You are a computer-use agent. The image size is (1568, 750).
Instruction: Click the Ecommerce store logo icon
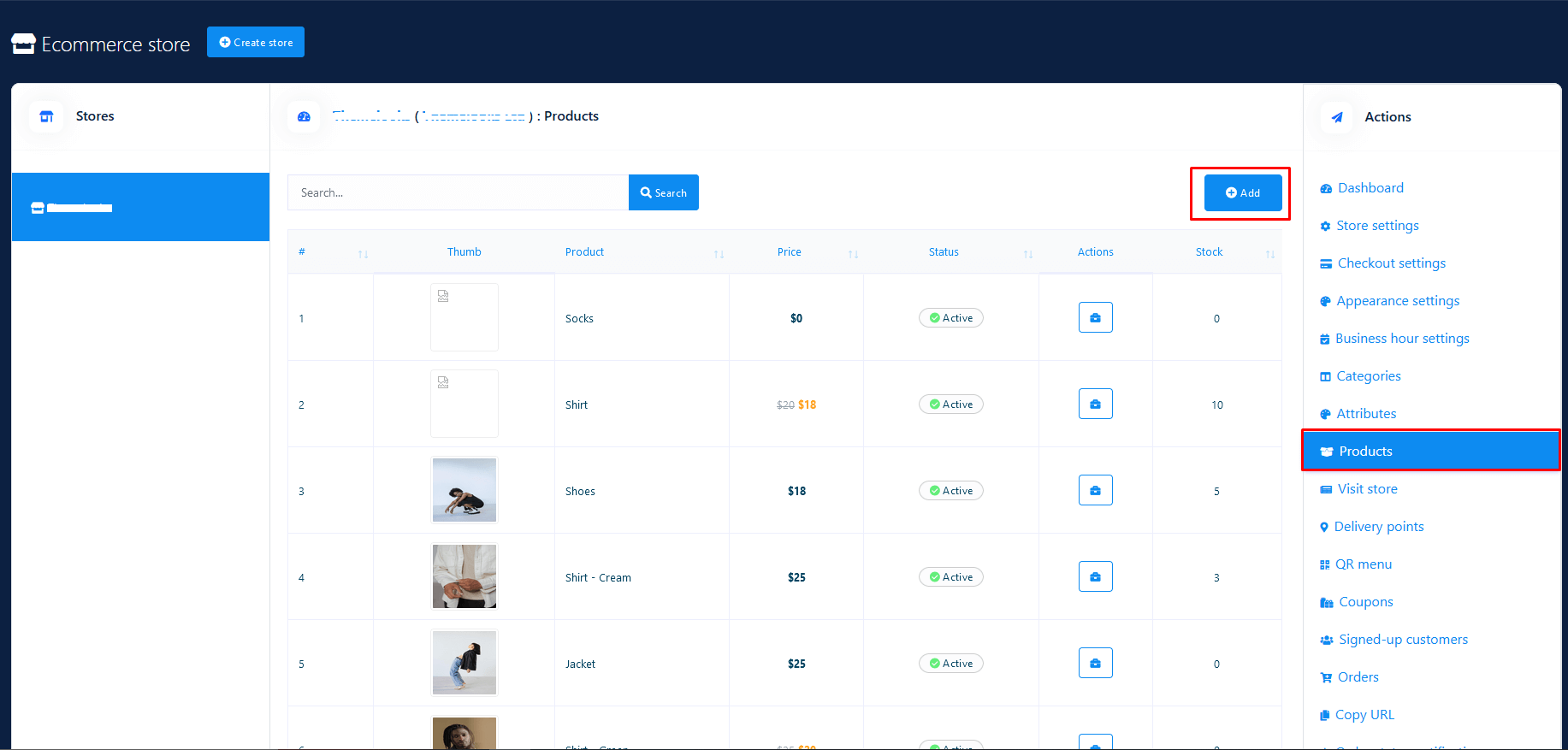(23, 44)
